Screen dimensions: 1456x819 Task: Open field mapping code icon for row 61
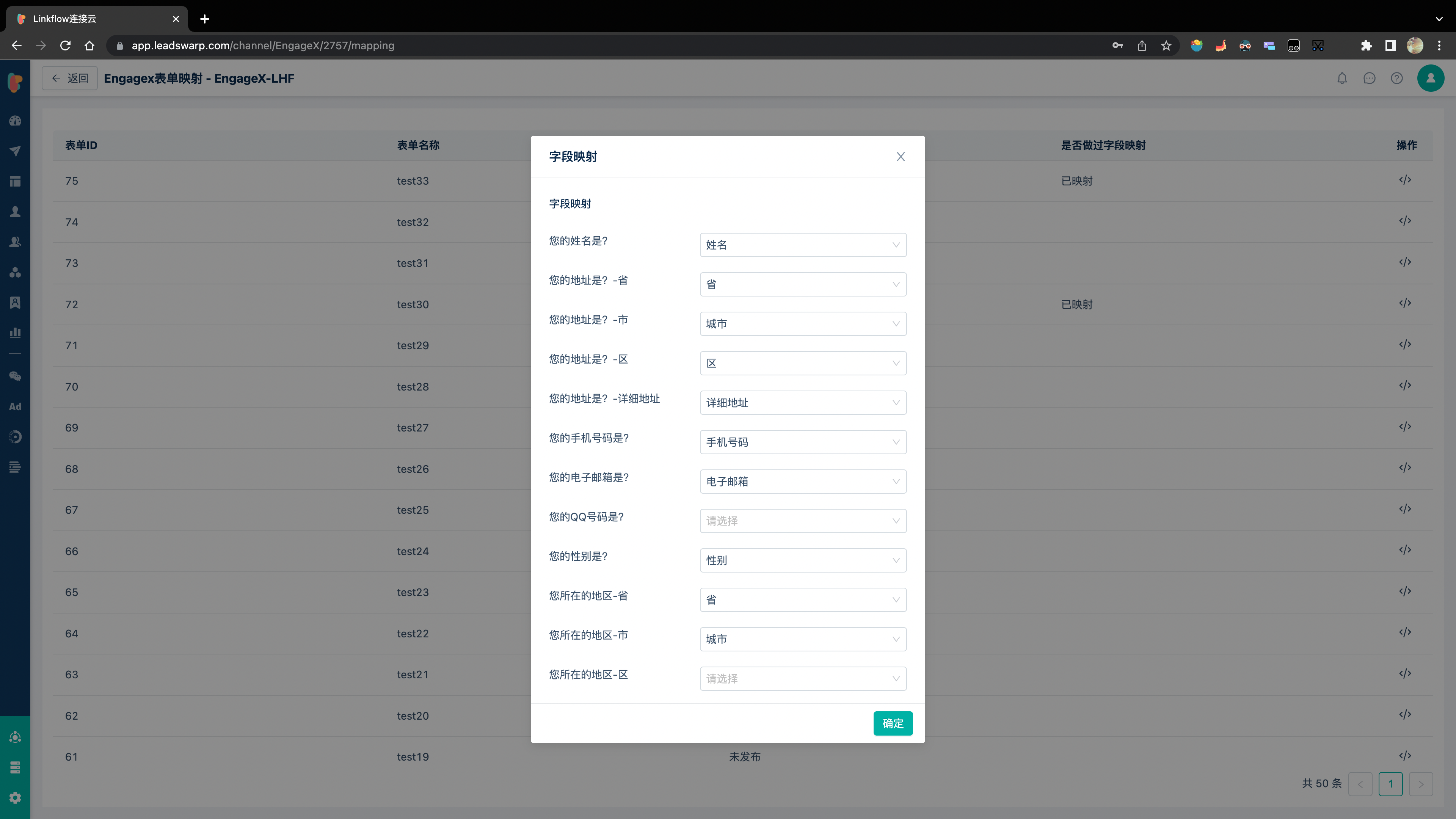pos(1405,756)
